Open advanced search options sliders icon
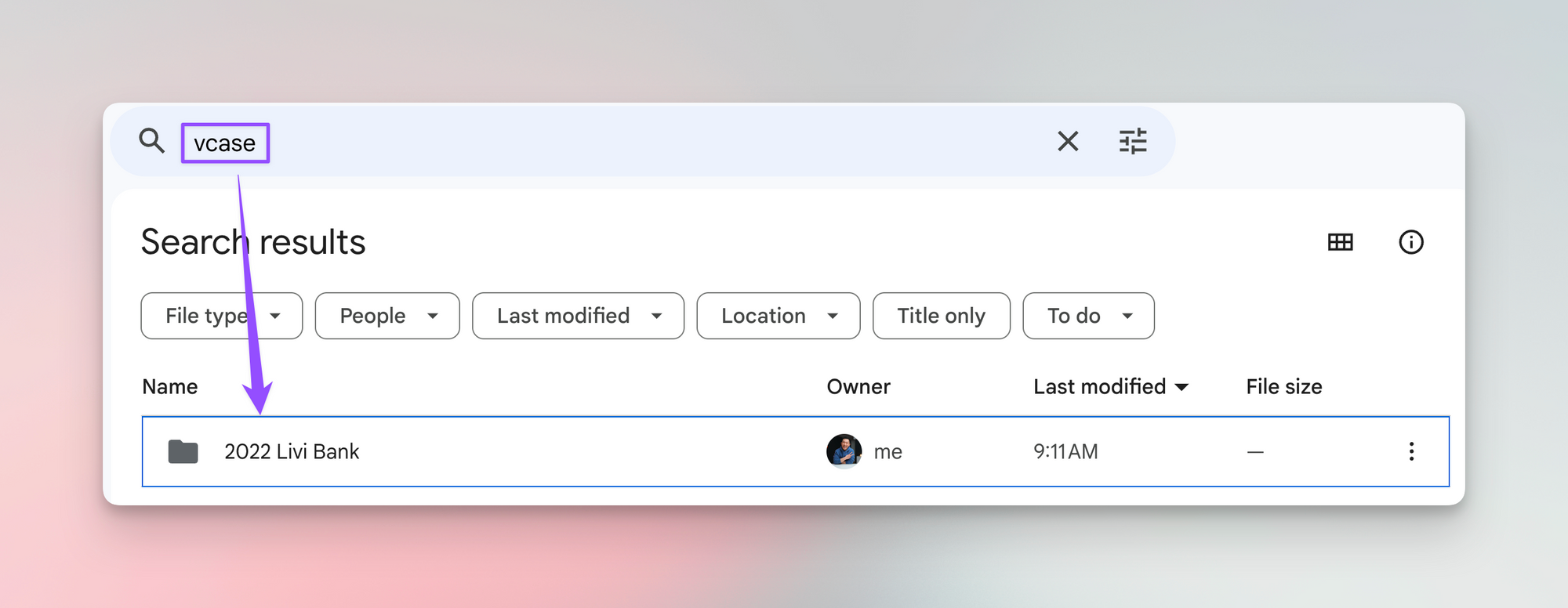The height and width of the screenshot is (608, 1568). [1133, 141]
